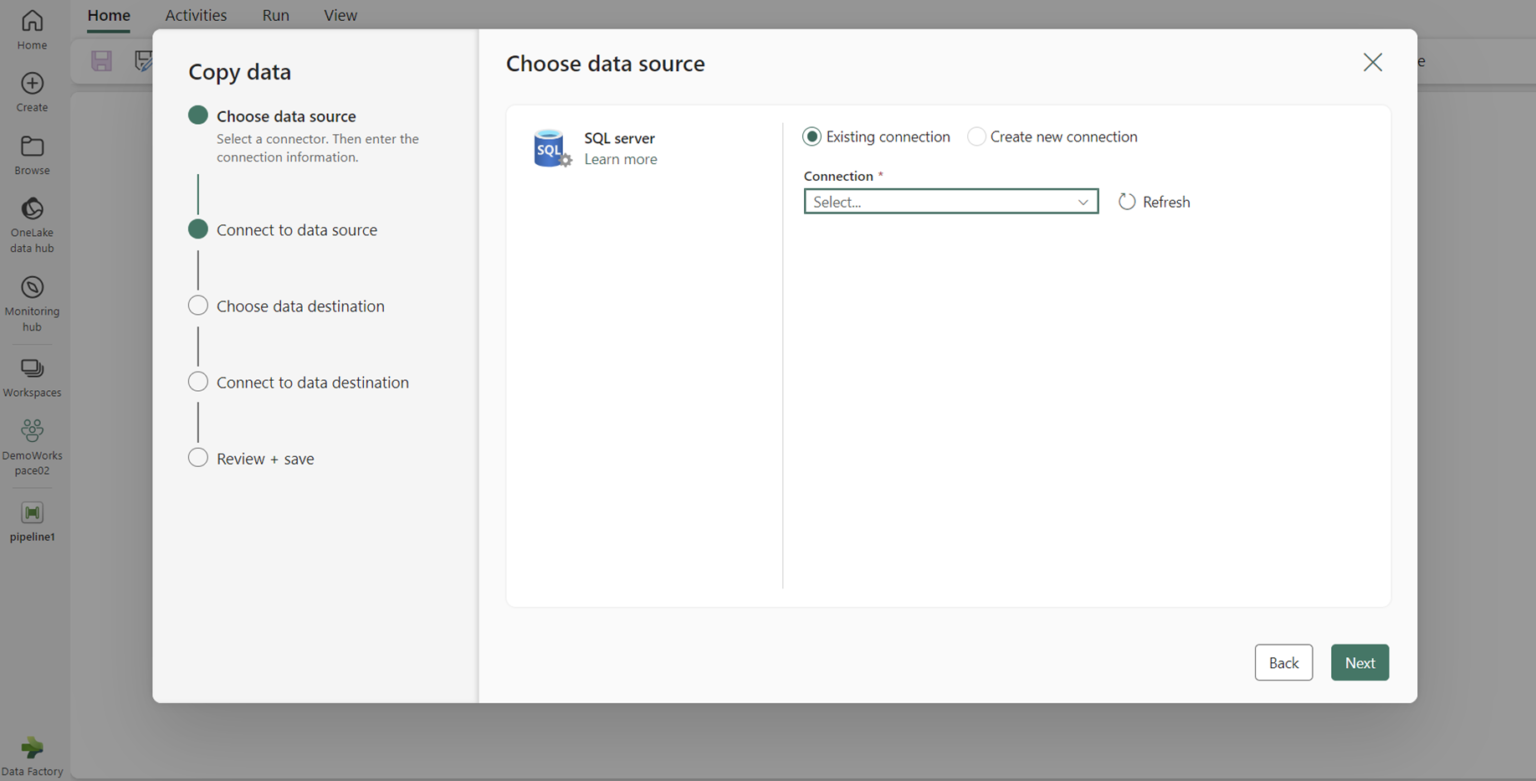Switch to the View tab

(340, 15)
